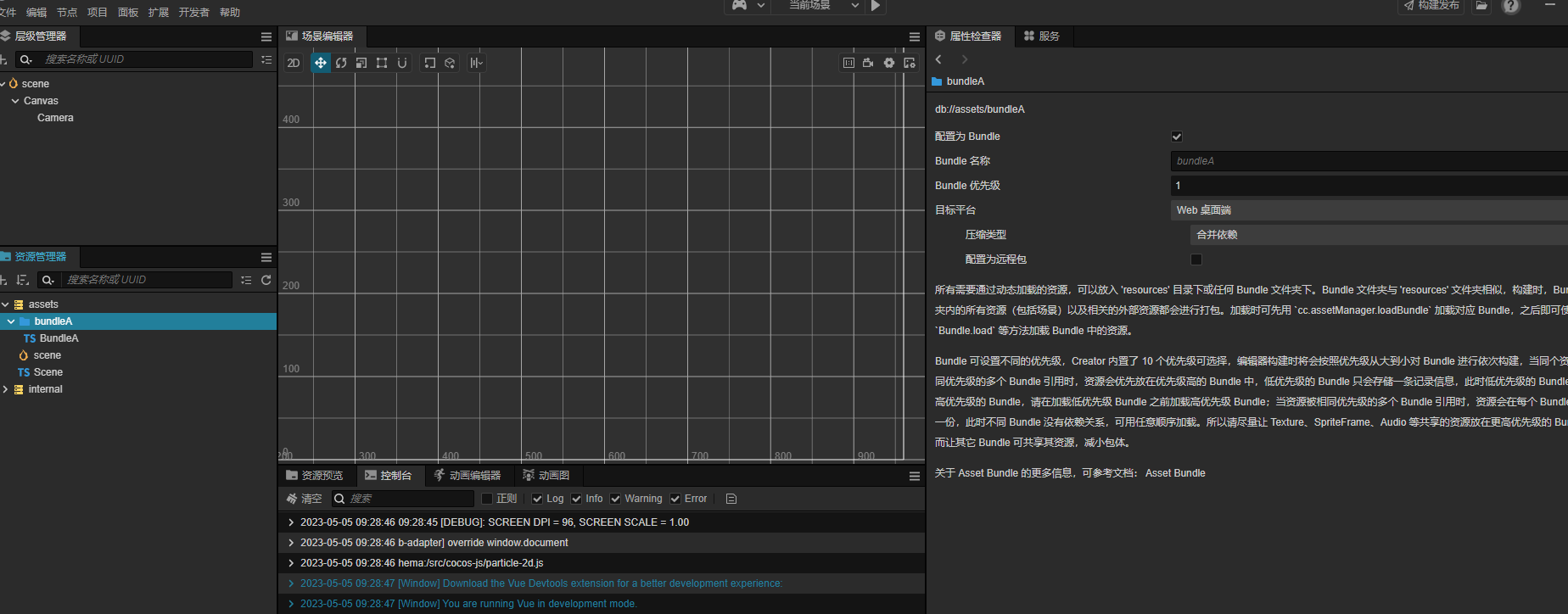Select the Rotate transform tool
This screenshot has height=614, width=1568.
(x=341, y=63)
